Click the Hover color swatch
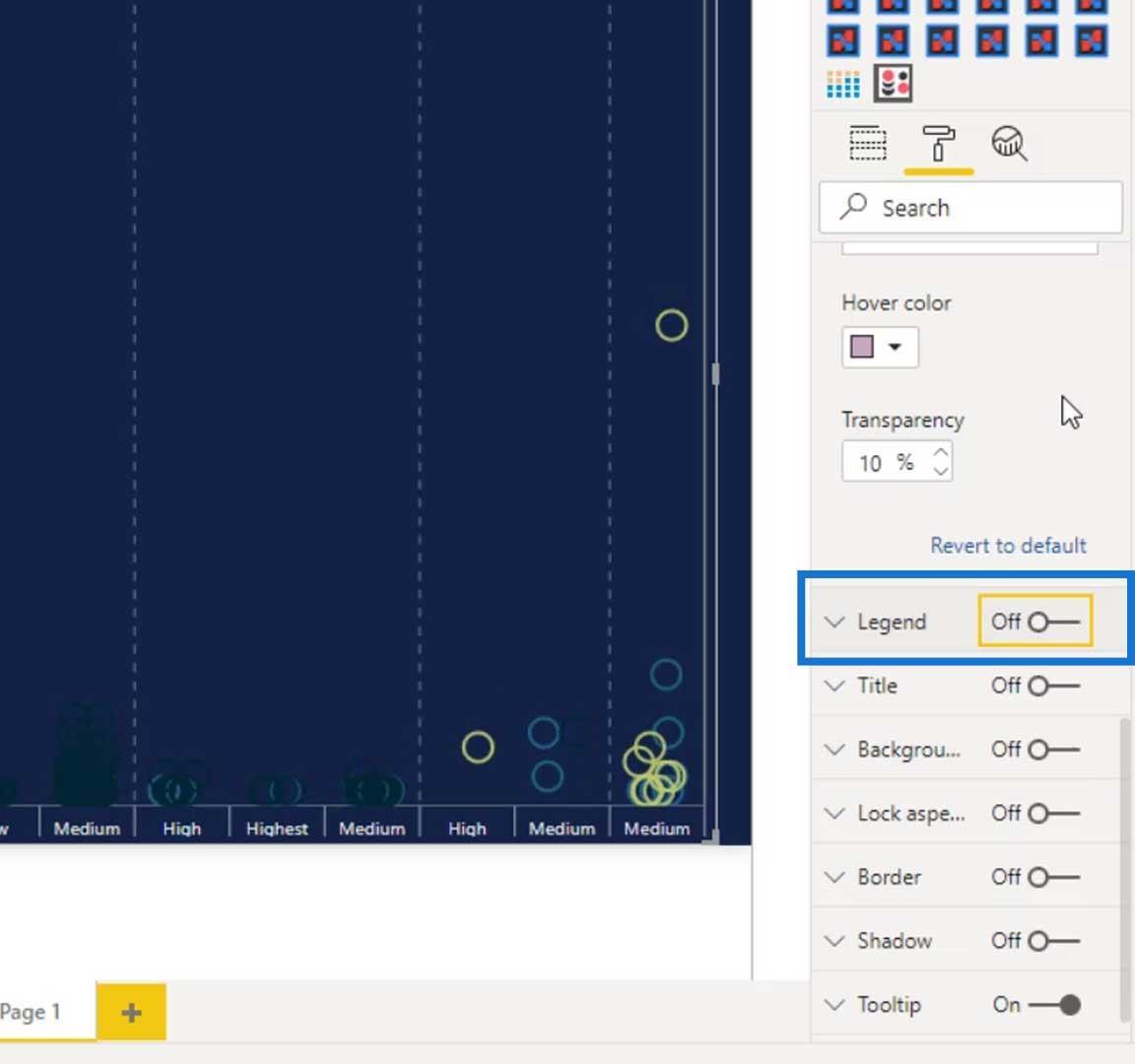1135x1064 pixels. pos(861,347)
